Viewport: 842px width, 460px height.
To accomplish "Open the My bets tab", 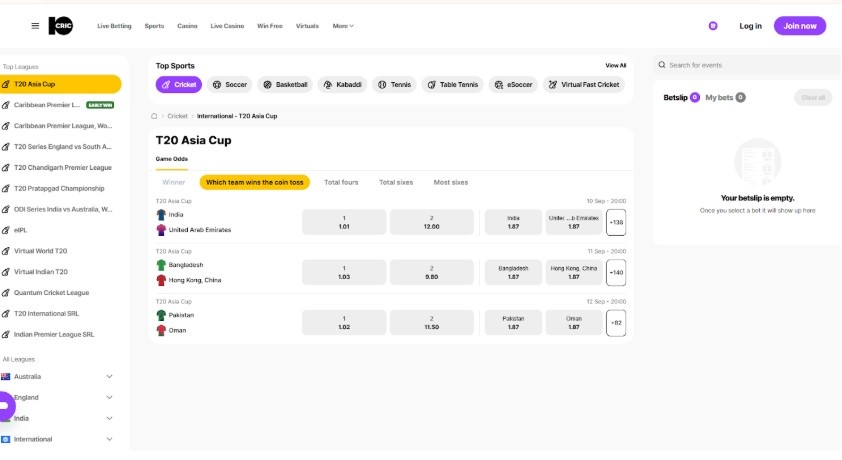I will pos(725,98).
